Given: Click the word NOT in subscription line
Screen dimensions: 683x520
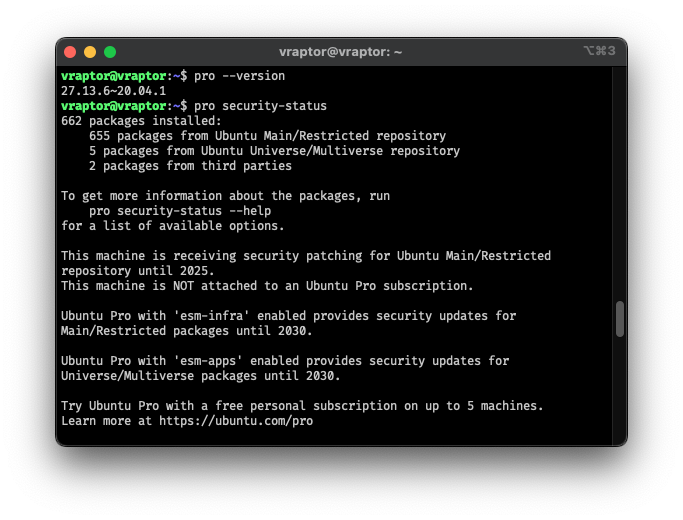Looking at the screenshot, I should [183, 286].
